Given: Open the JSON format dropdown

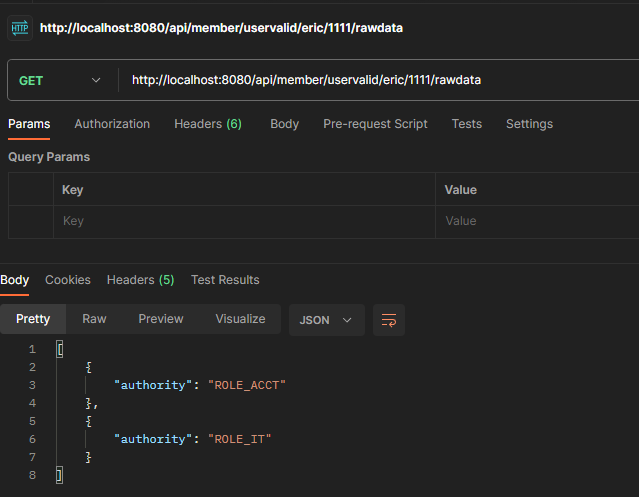Looking at the screenshot, I should (x=326, y=320).
